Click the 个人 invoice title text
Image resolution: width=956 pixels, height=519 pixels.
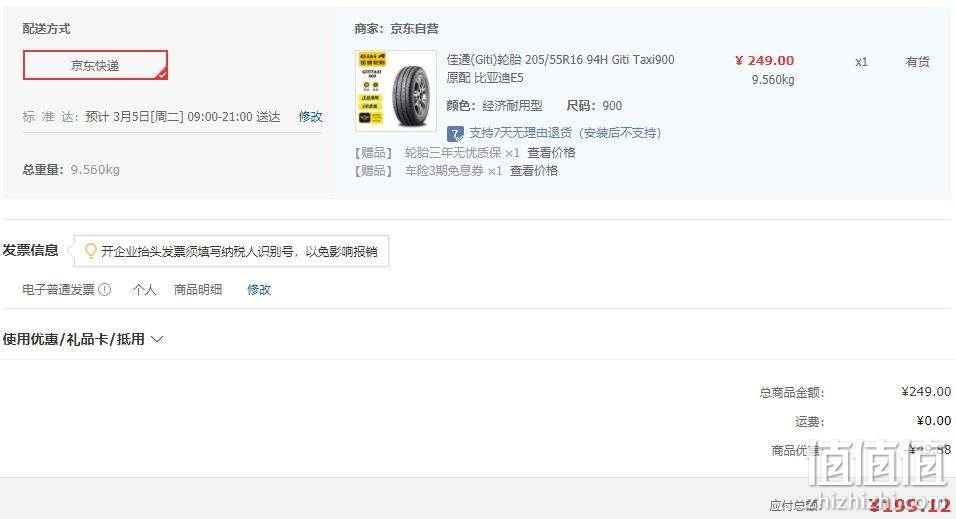coord(144,290)
